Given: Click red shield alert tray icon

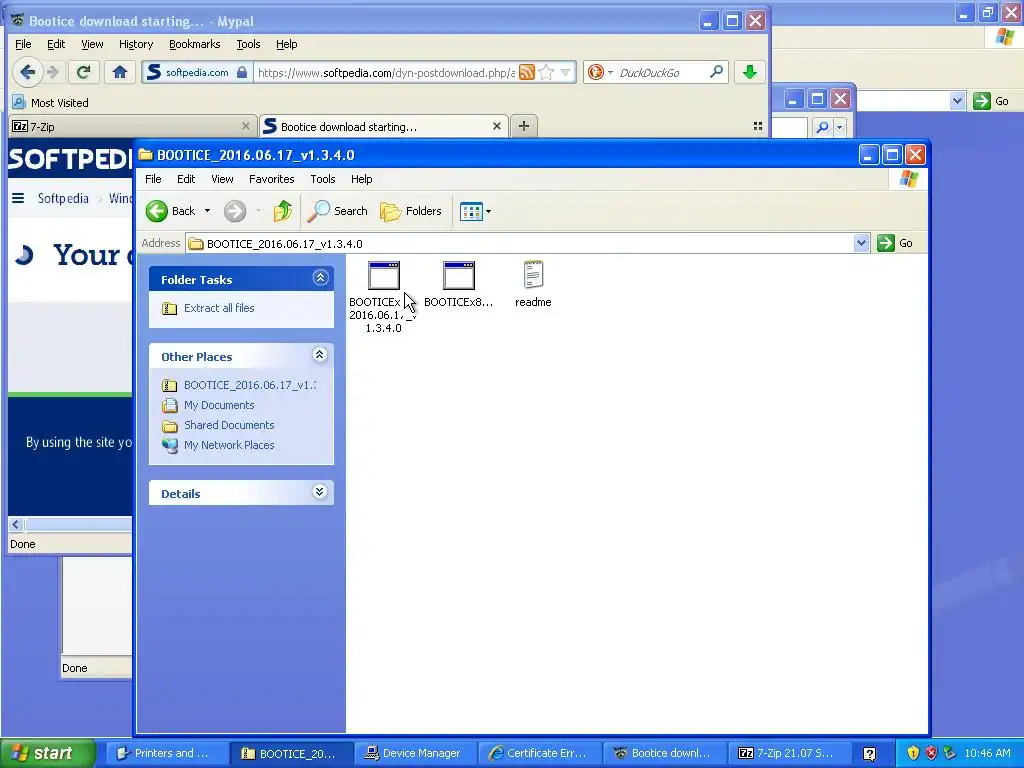Looking at the screenshot, I should click(x=931, y=753).
